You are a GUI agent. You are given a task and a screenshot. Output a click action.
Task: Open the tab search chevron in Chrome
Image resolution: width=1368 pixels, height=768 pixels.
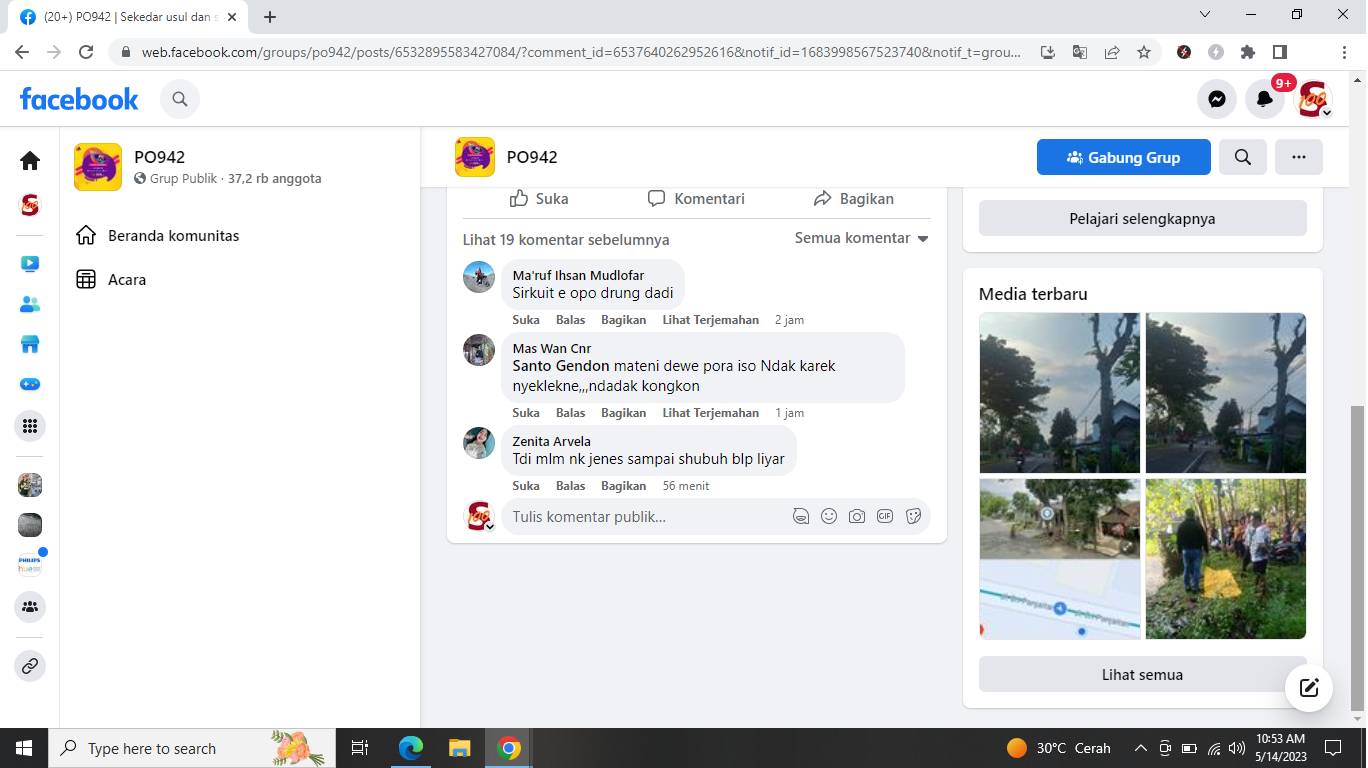click(x=1205, y=14)
